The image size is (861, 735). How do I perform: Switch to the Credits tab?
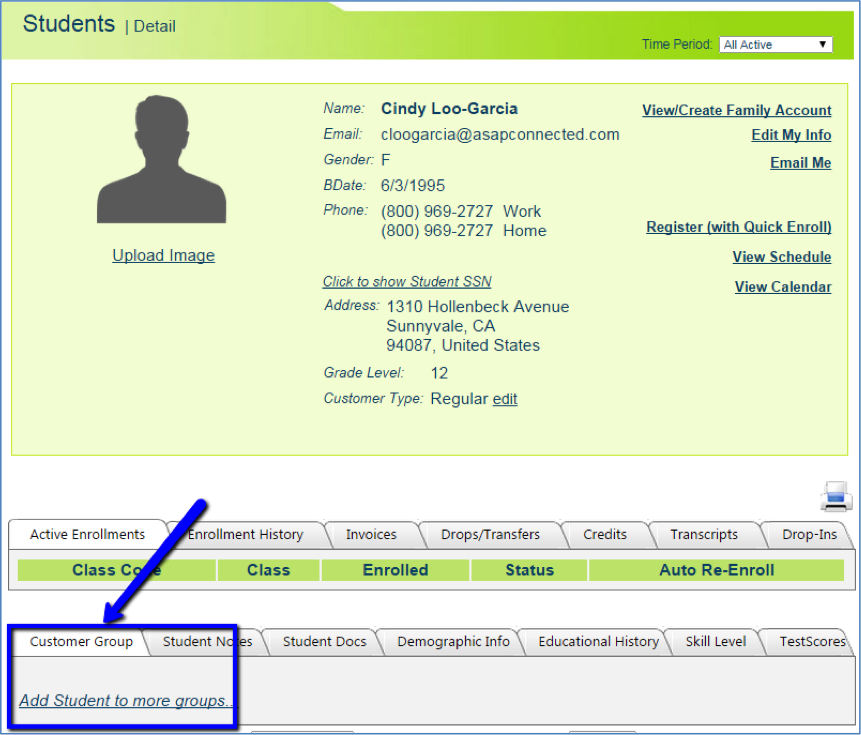point(605,534)
